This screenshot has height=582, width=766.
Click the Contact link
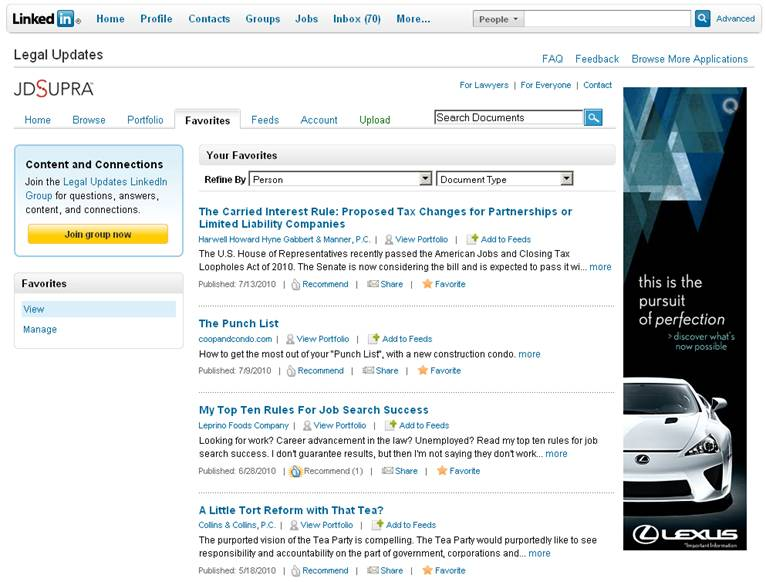click(597, 85)
